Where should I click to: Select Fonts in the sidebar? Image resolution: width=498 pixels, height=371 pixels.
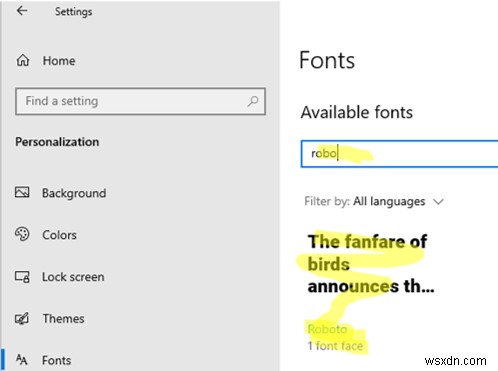coord(57,360)
